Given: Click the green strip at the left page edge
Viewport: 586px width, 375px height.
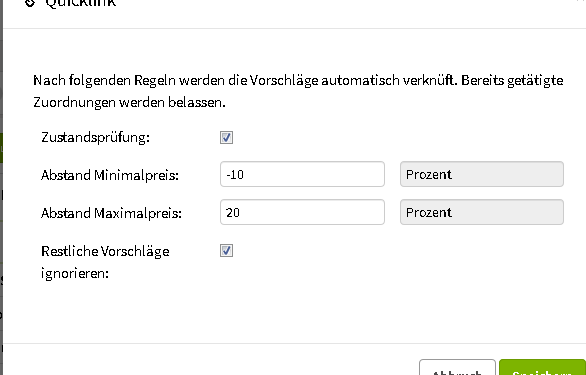Looking at the screenshot, I should [1, 148].
